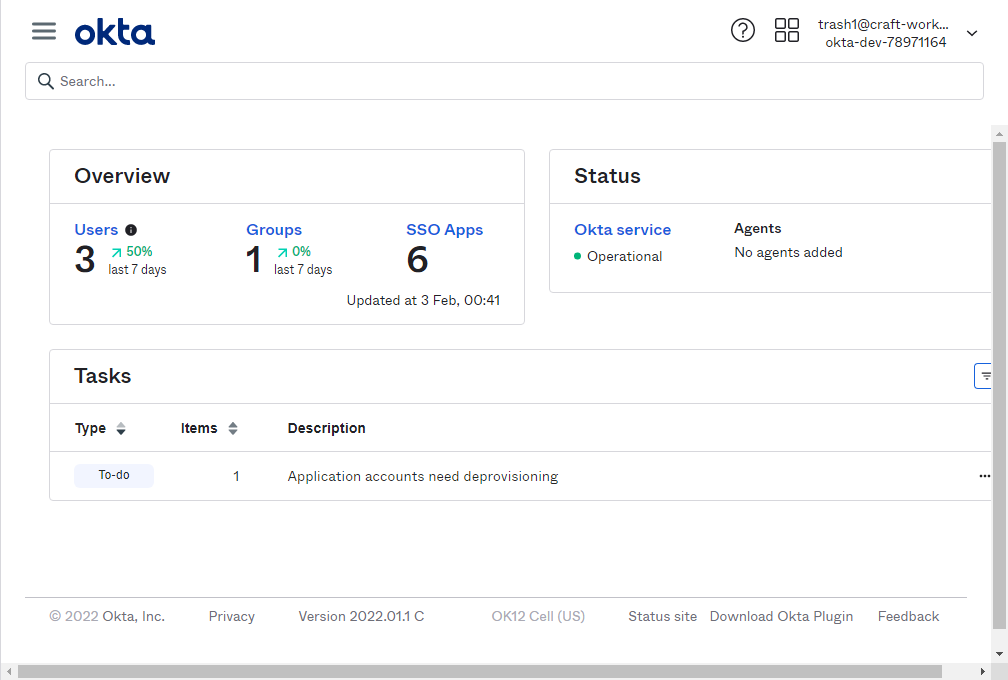1008x680 pixels.
Task: Click the Operational status text
Action: coord(624,256)
